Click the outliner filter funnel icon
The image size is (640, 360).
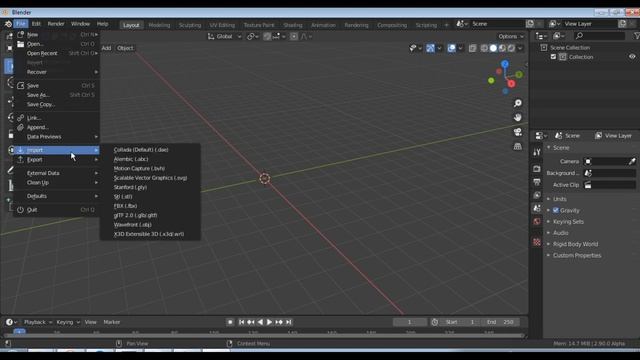pos(636,36)
